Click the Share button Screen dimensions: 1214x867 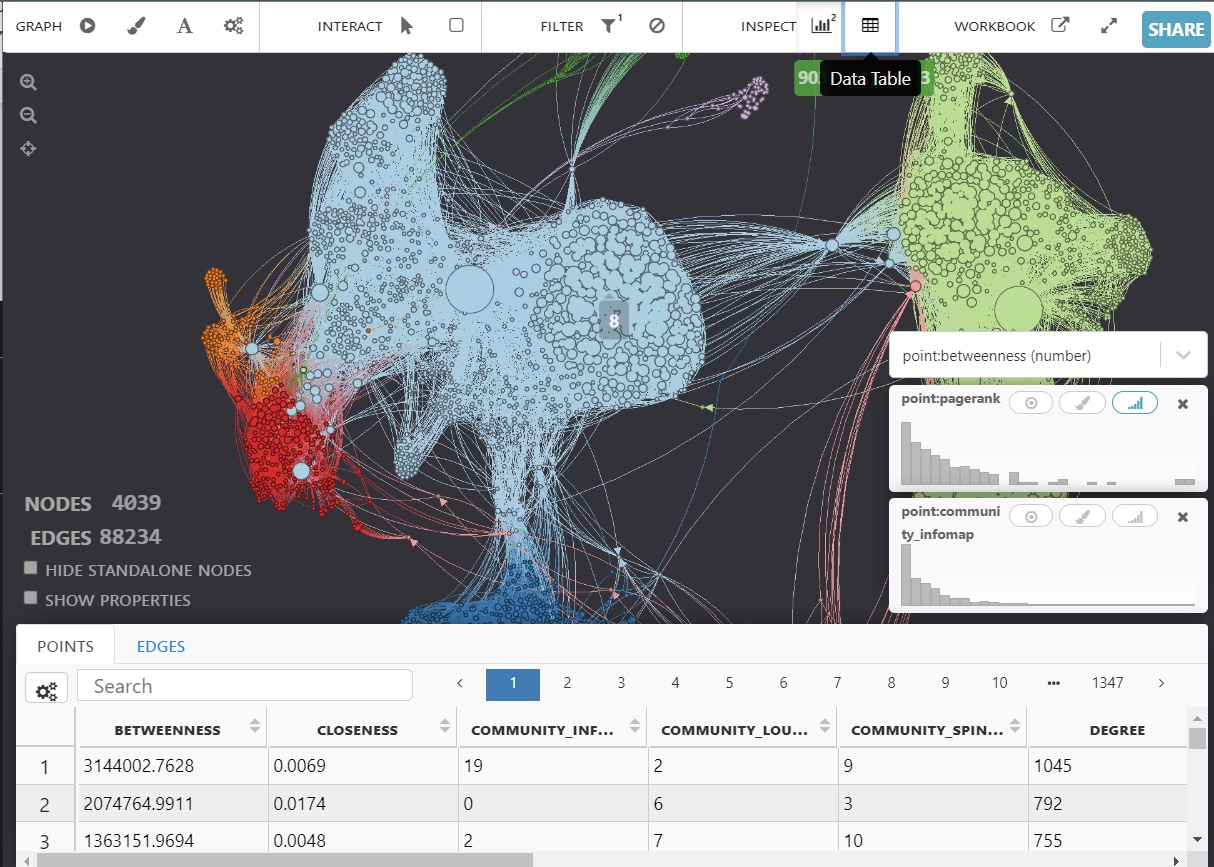pyautogui.click(x=1176, y=29)
